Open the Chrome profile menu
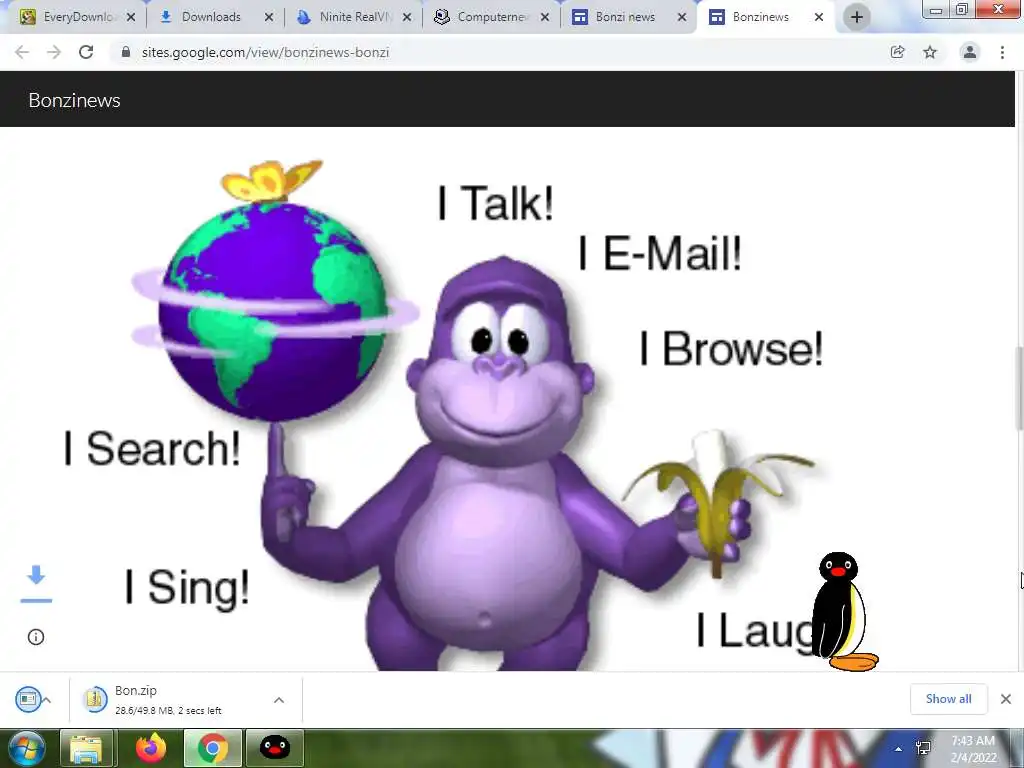This screenshot has width=1024, height=768. click(970, 52)
